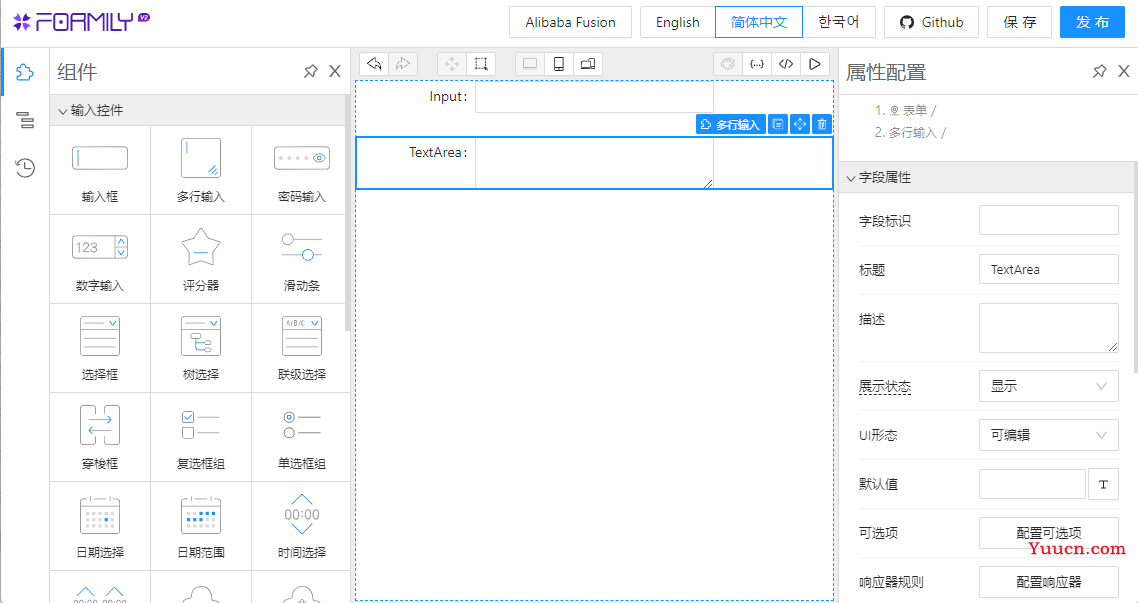
Task: Click the 保存 save button
Action: (1020, 22)
